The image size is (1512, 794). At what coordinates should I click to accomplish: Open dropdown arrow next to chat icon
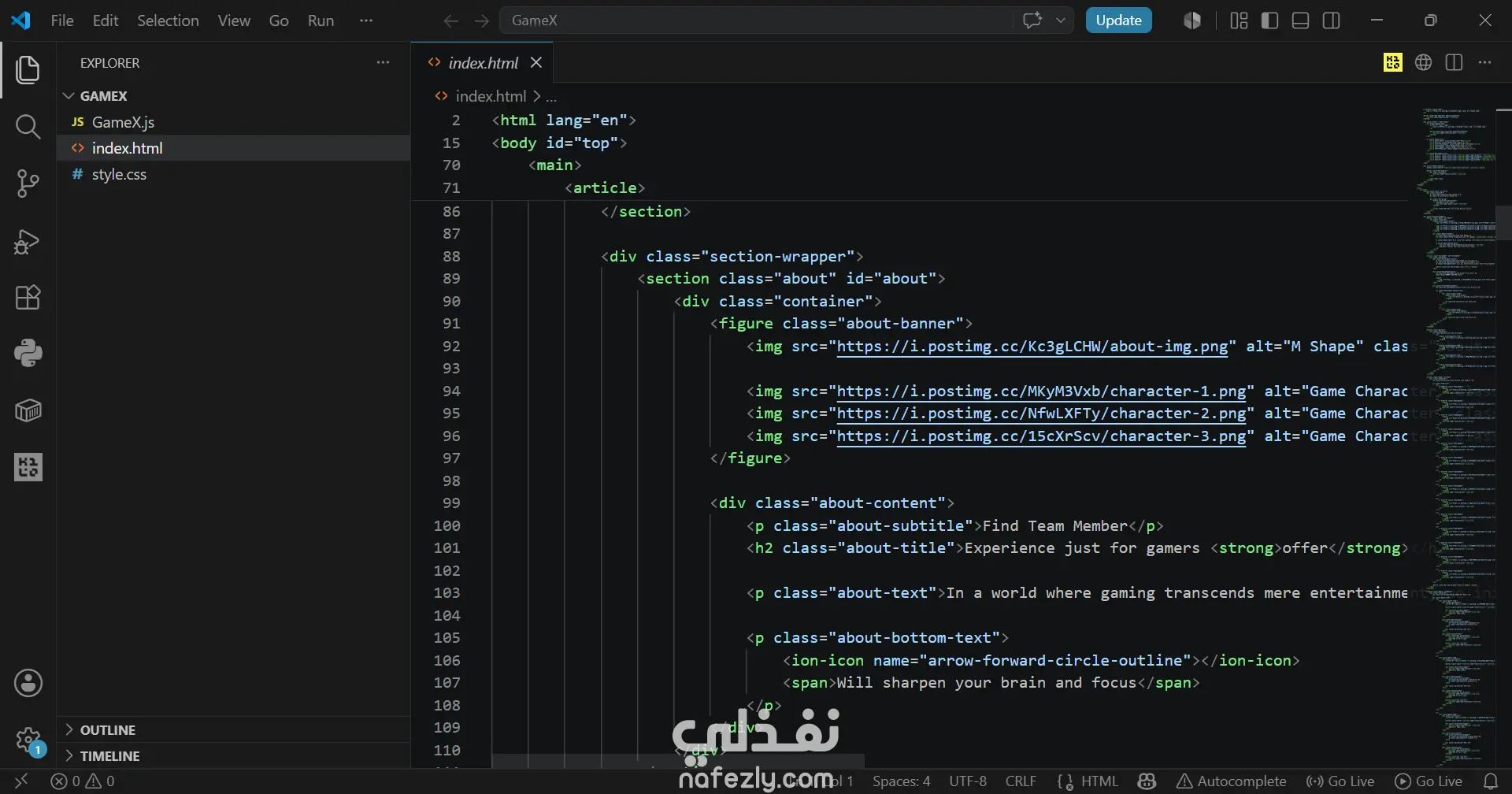pos(1061,20)
